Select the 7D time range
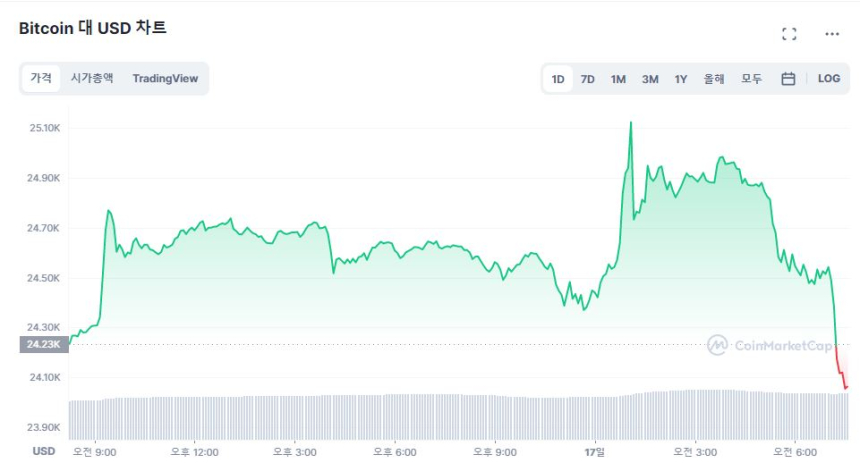Viewport: 860px width, 463px height. pos(588,79)
